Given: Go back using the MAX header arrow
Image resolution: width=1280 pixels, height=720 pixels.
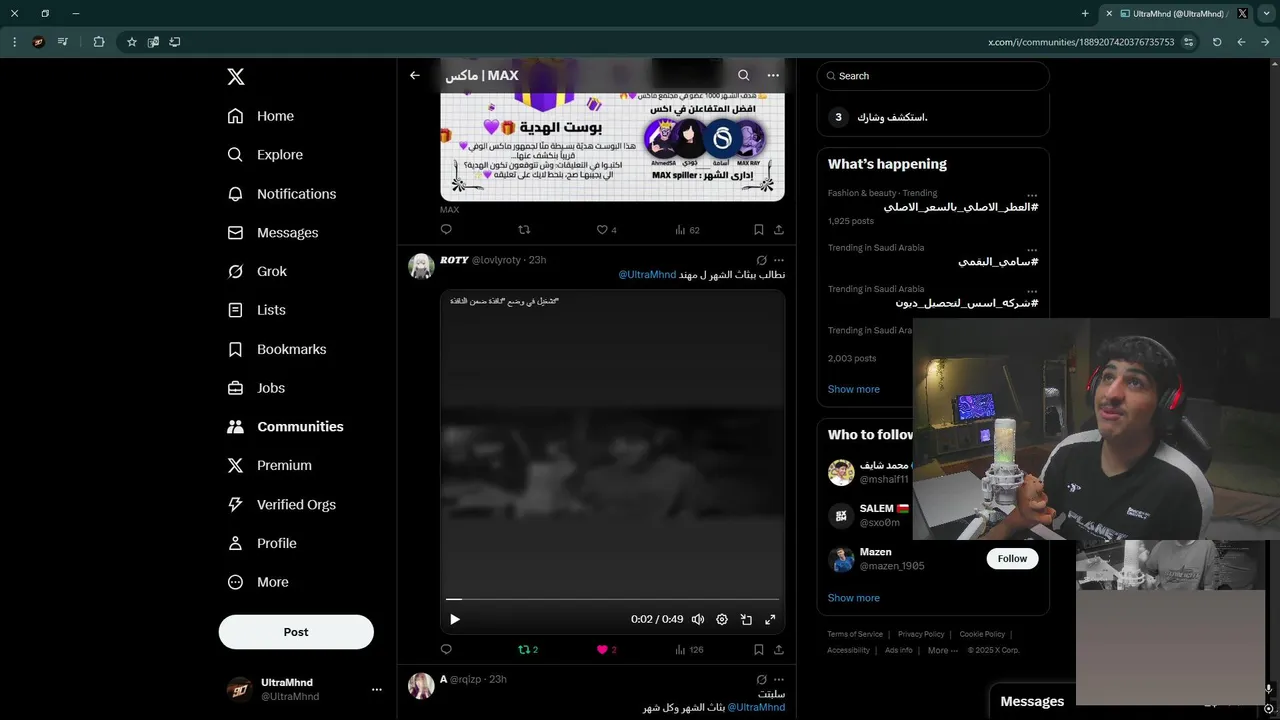Looking at the screenshot, I should 415,75.
